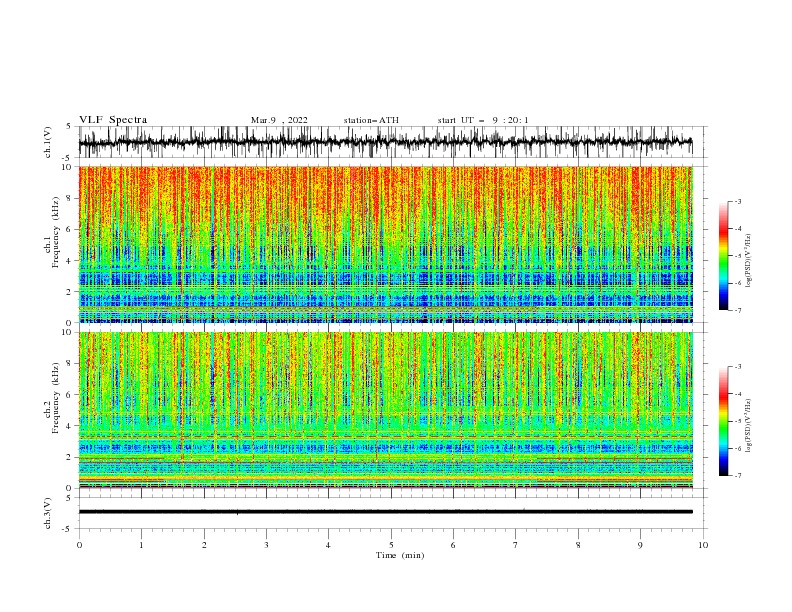Click the ch.1(V) axis "5" tick label

click(70, 127)
